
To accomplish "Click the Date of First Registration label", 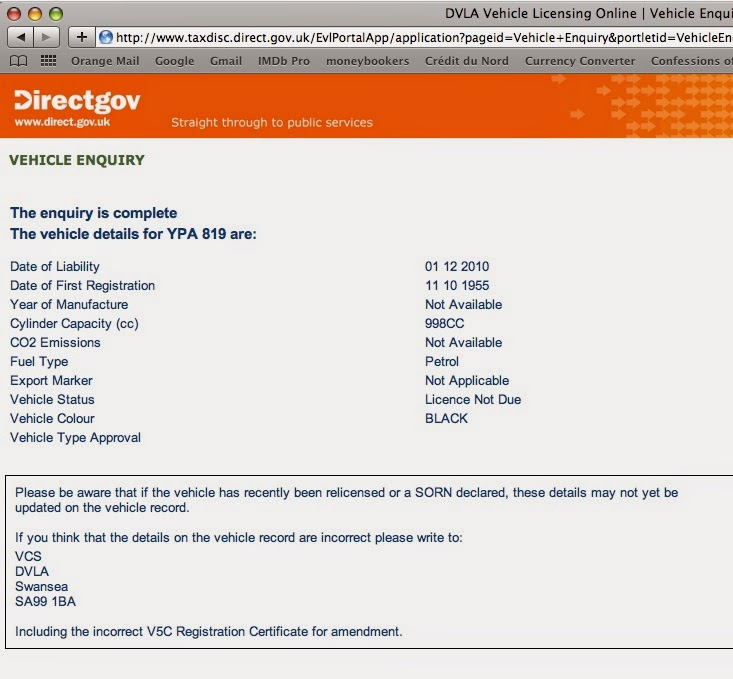I will coord(82,286).
